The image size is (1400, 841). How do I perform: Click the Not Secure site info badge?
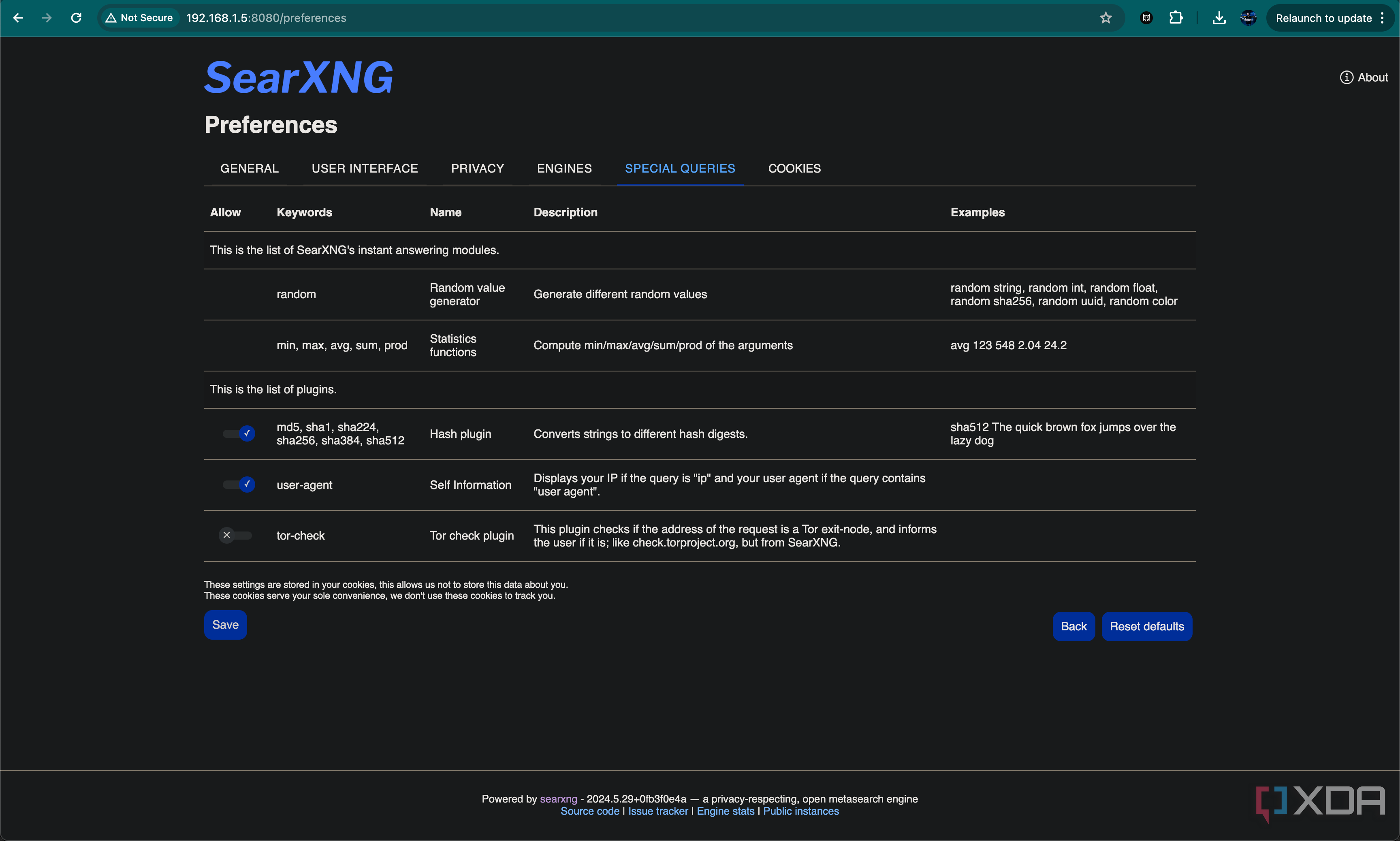click(x=139, y=18)
